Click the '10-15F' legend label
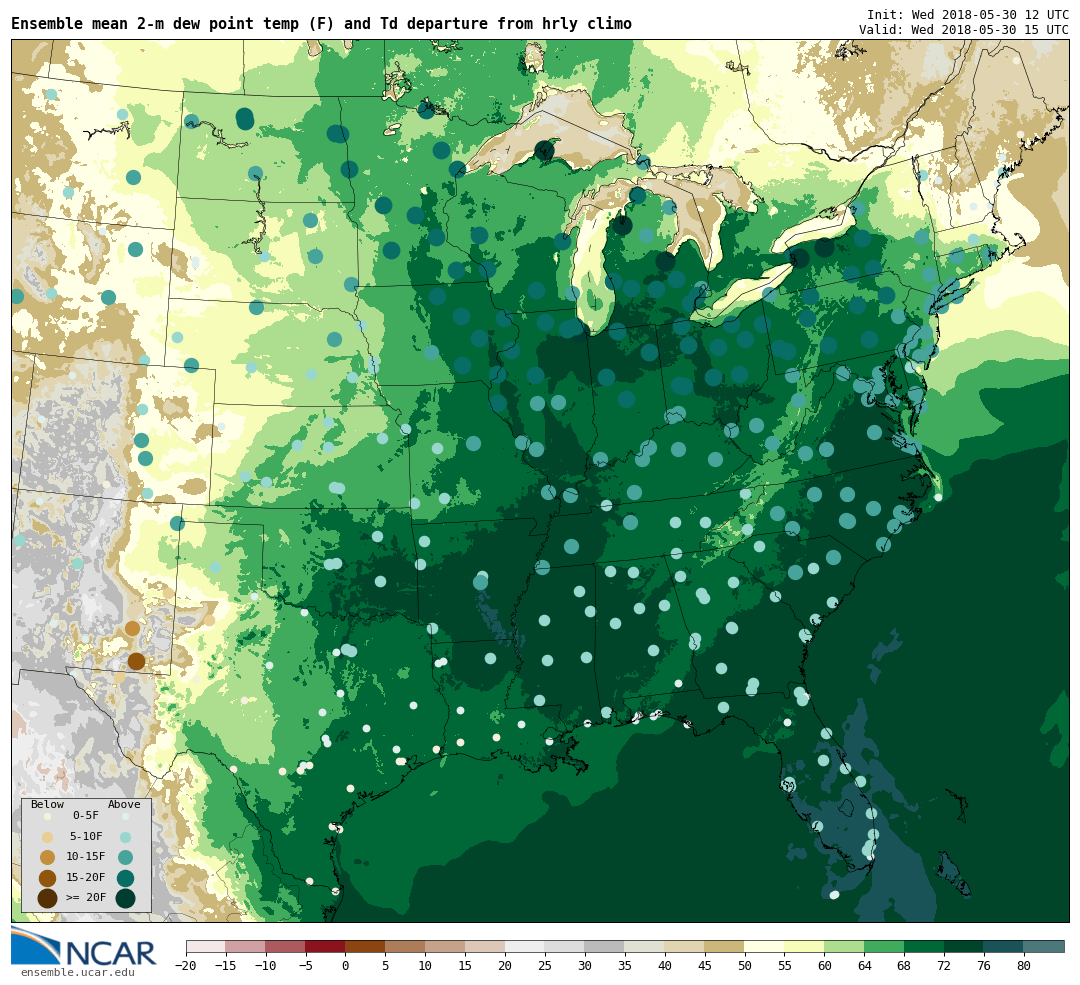The width and height of the screenshot is (1080, 985). click(86, 857)
